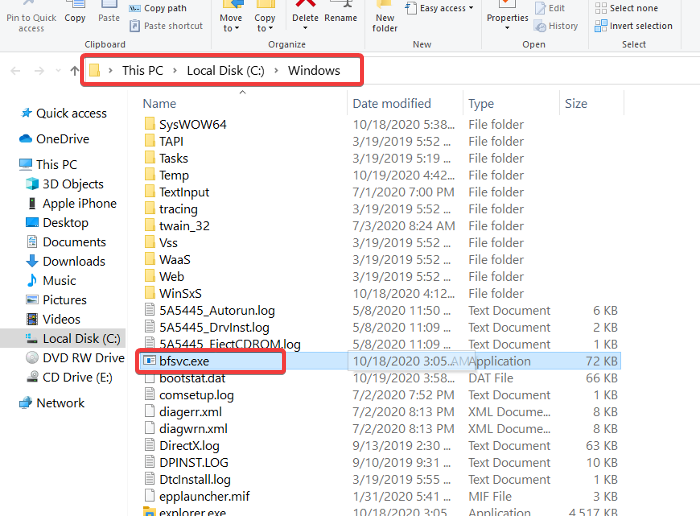Screen dimensions: 700x516
Task: Select the DirectX.log file
Action: click(182, 446)
